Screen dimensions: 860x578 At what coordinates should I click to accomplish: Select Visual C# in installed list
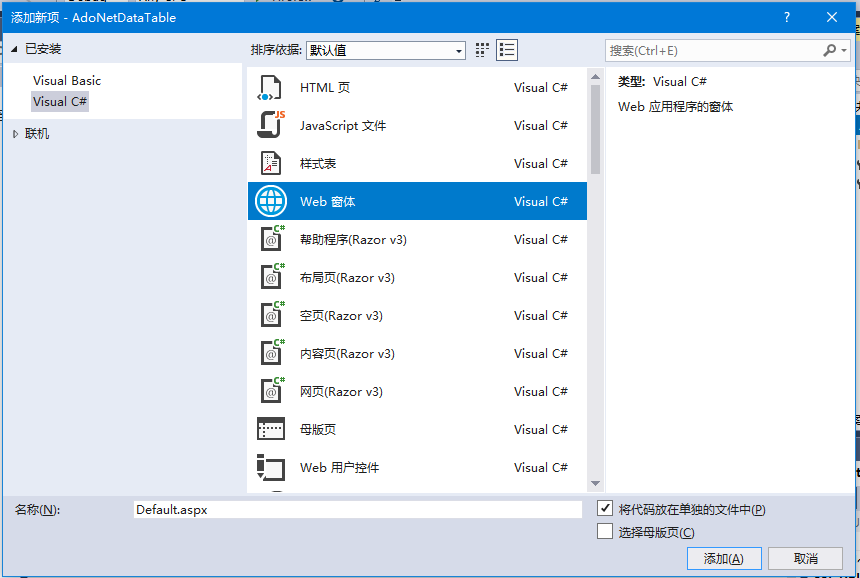pyautogui.click(x=60, y=102)
